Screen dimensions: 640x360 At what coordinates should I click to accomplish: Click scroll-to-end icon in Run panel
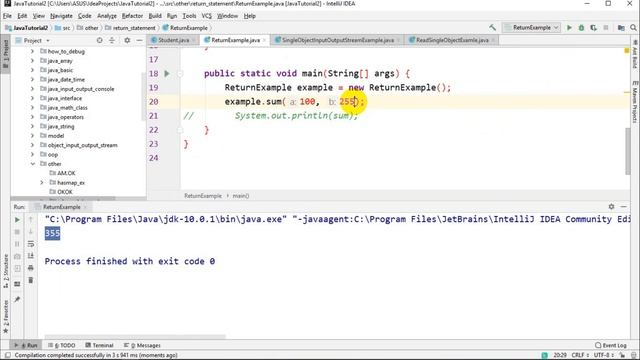coord(31,256)
